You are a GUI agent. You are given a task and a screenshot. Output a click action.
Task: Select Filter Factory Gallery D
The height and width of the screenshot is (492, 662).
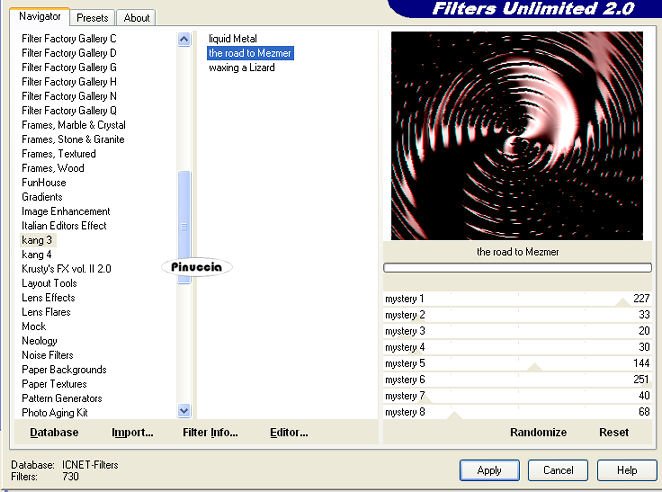(69, 53)
